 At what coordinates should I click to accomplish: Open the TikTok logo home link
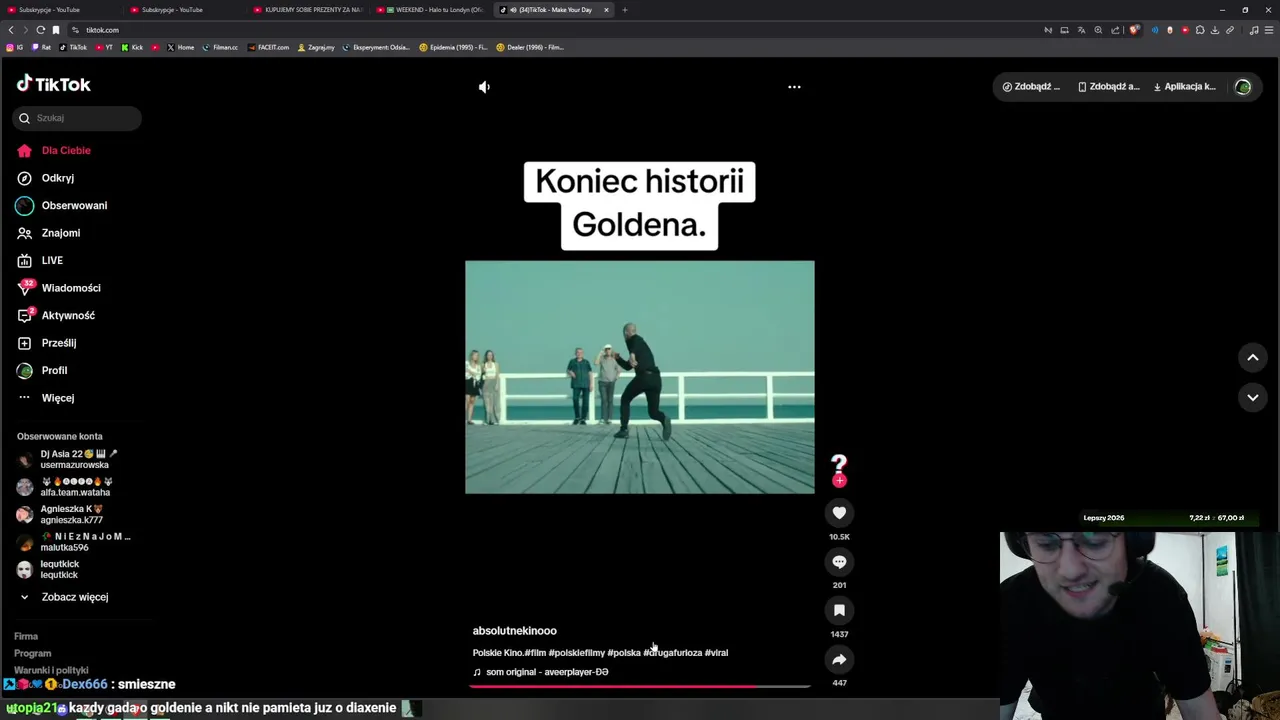pos(53,84)
